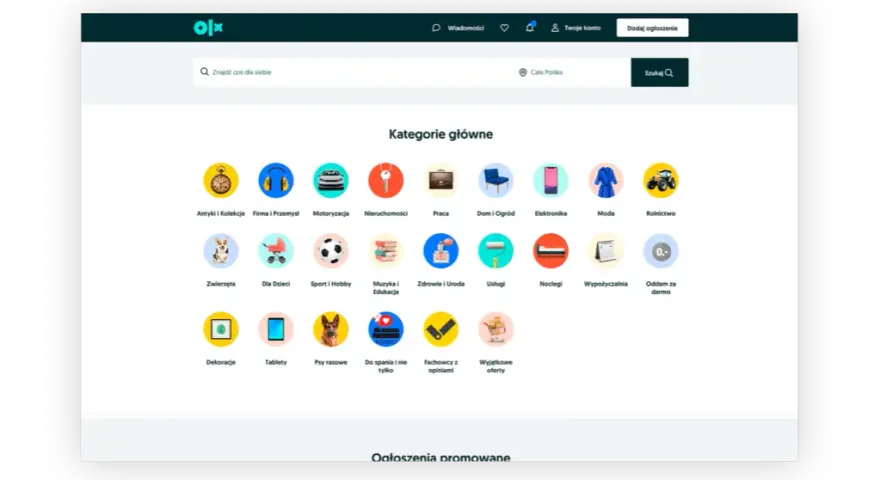Open Nieruchomości key category icon

tap(386, 180)
